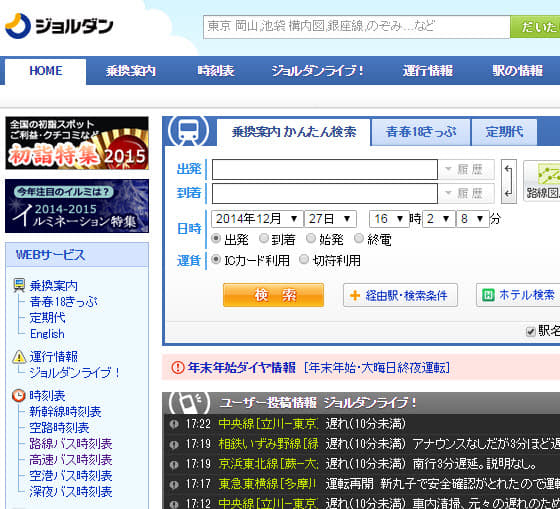Click into the 到着 station input field
The height and width of the screenshot is (509, 560).
pyautogui.click(x=325, y=193)
